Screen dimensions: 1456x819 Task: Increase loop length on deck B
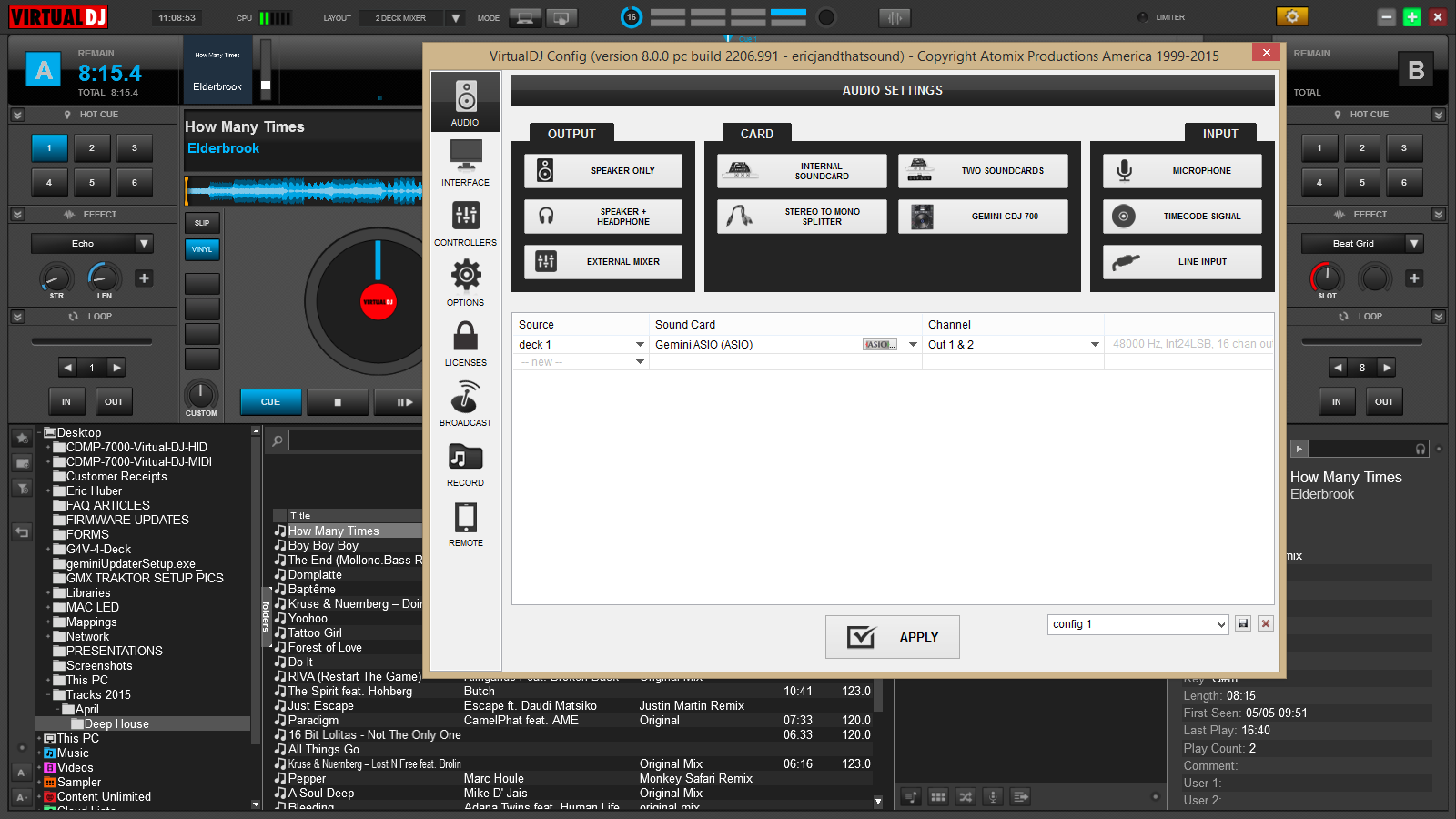pyautogui.click(x=1387, y=368)
